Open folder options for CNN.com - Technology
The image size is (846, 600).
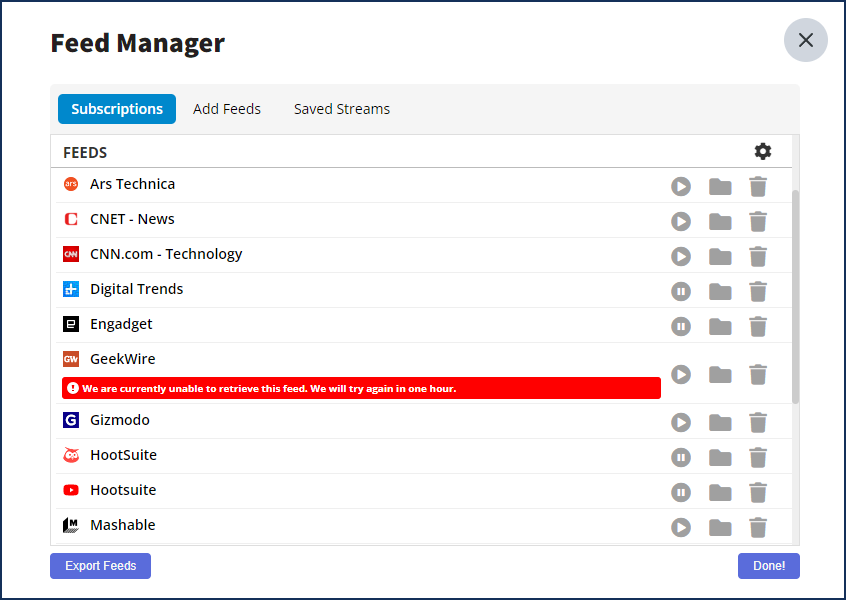(x=720, y=256)
